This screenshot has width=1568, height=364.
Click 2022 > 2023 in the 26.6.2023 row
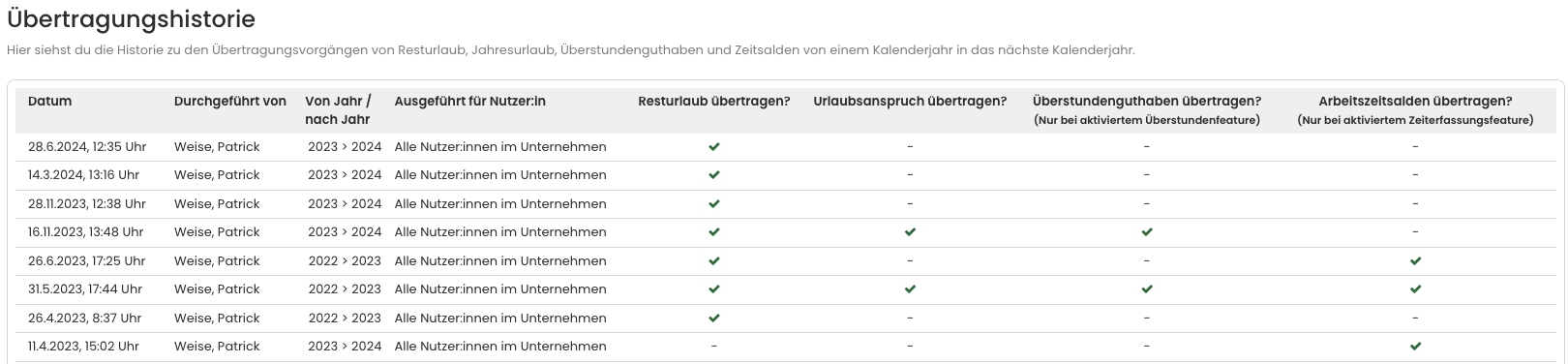click(345, 261)
